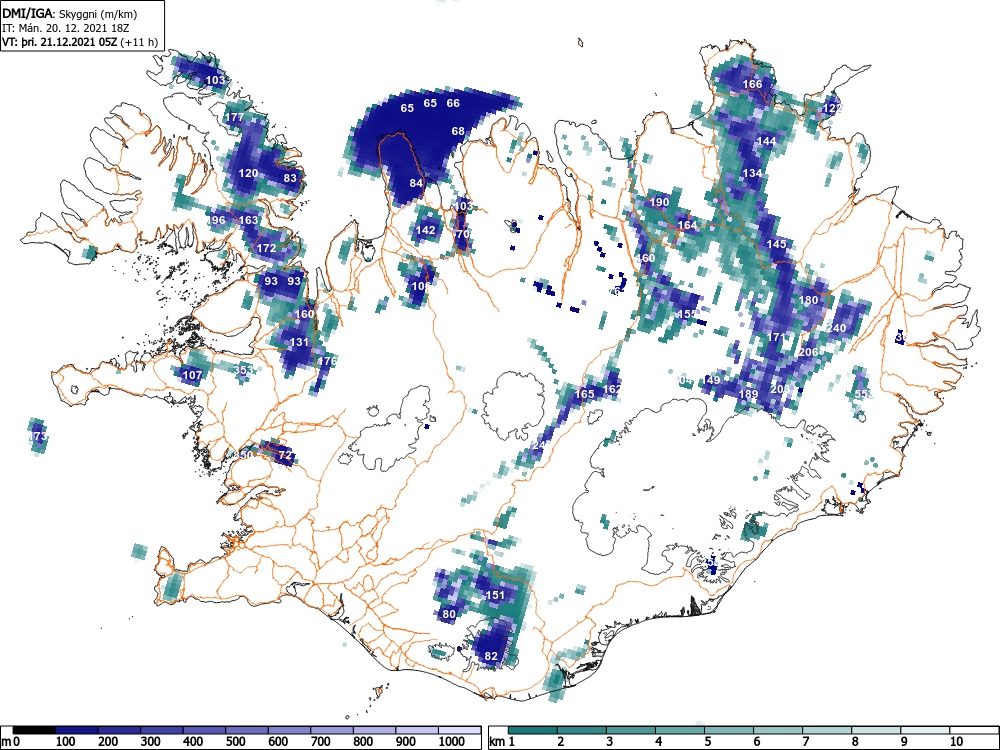Click the visibility value 145
Screen dimensions: 1000x750
[x=777, y=244]
